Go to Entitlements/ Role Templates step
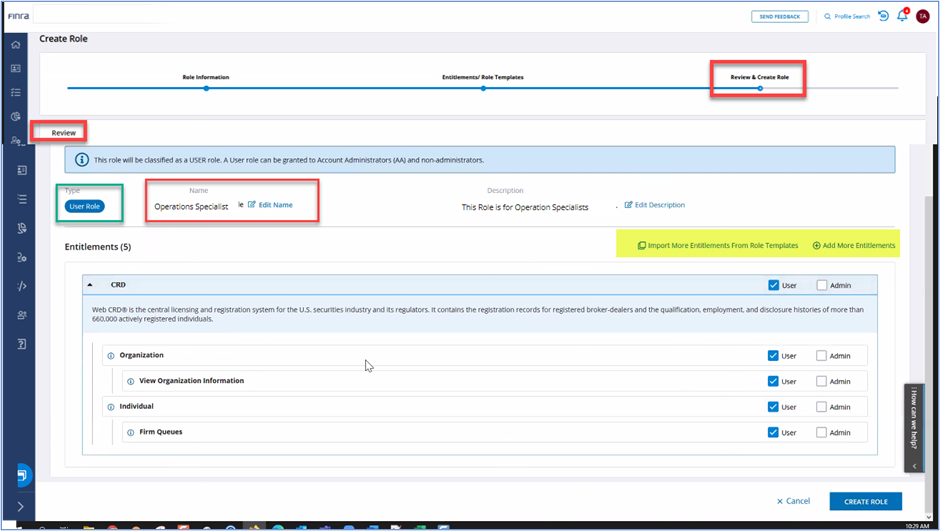Viewport: 940px width, 531px height. pos(483,88)
